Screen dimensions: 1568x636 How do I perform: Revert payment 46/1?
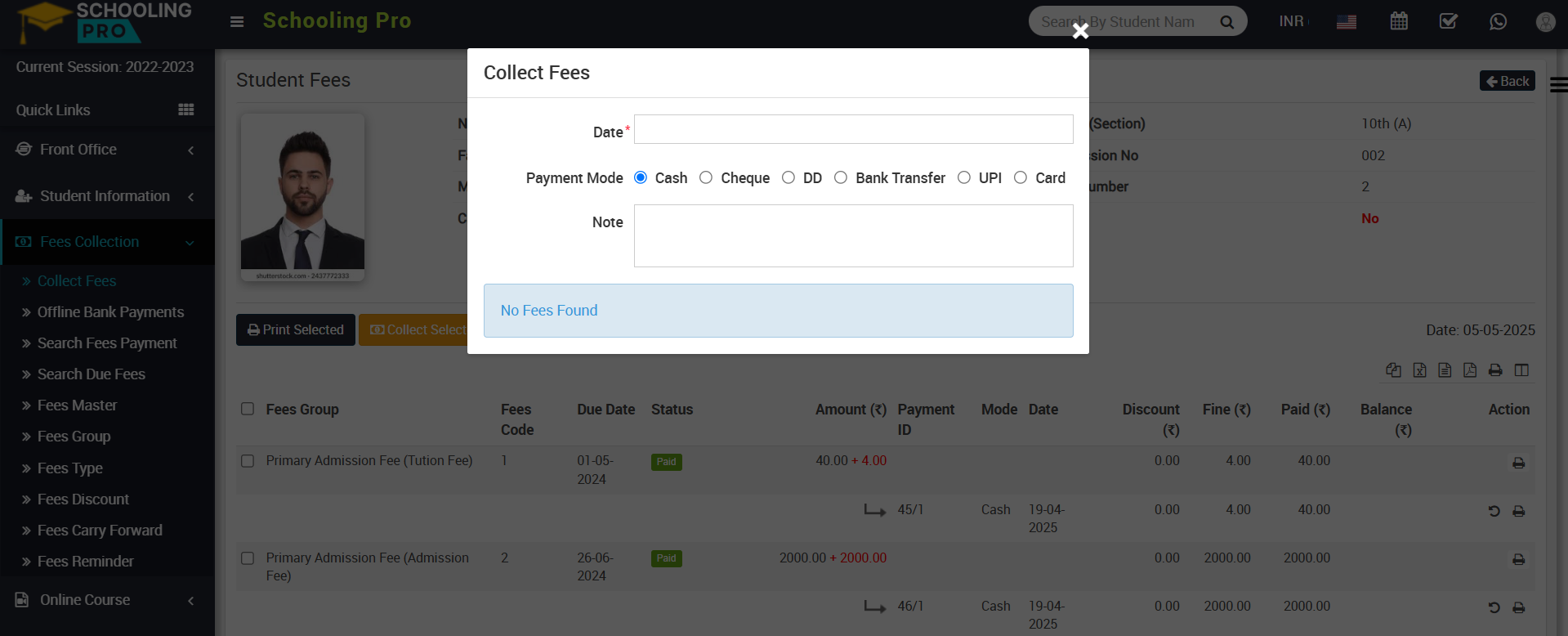coord(1494,607)
